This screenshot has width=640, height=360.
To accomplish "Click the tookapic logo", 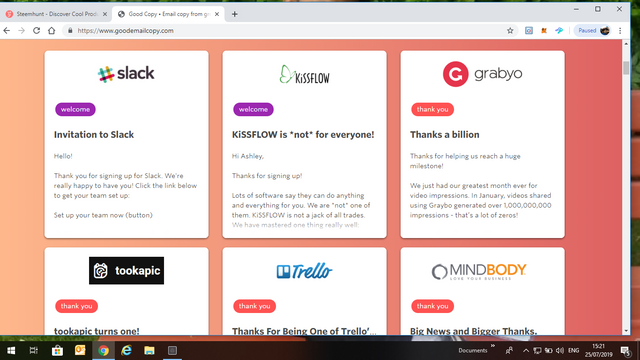I will (x=127, y=271).
